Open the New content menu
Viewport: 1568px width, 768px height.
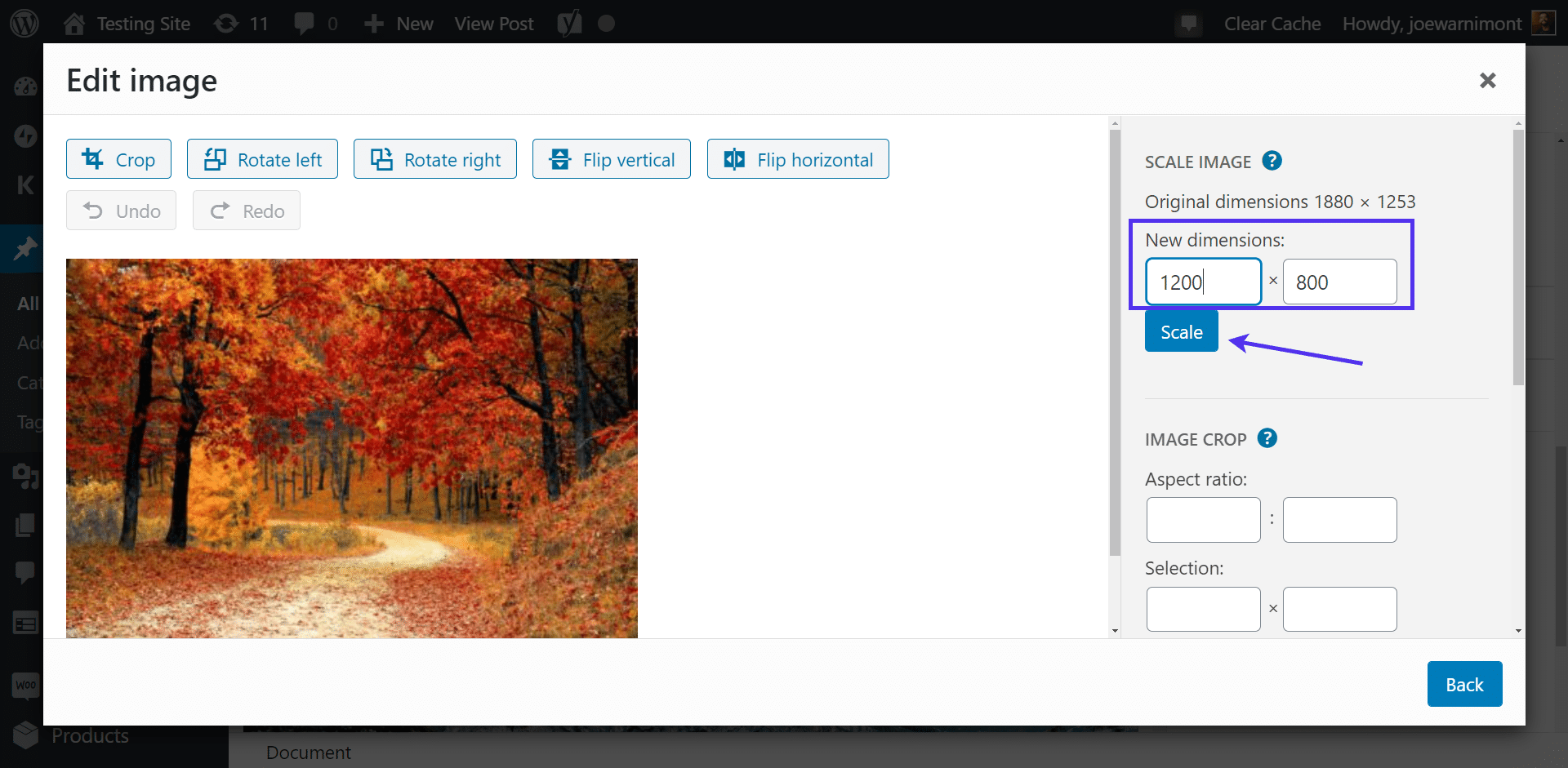[399, 24]
